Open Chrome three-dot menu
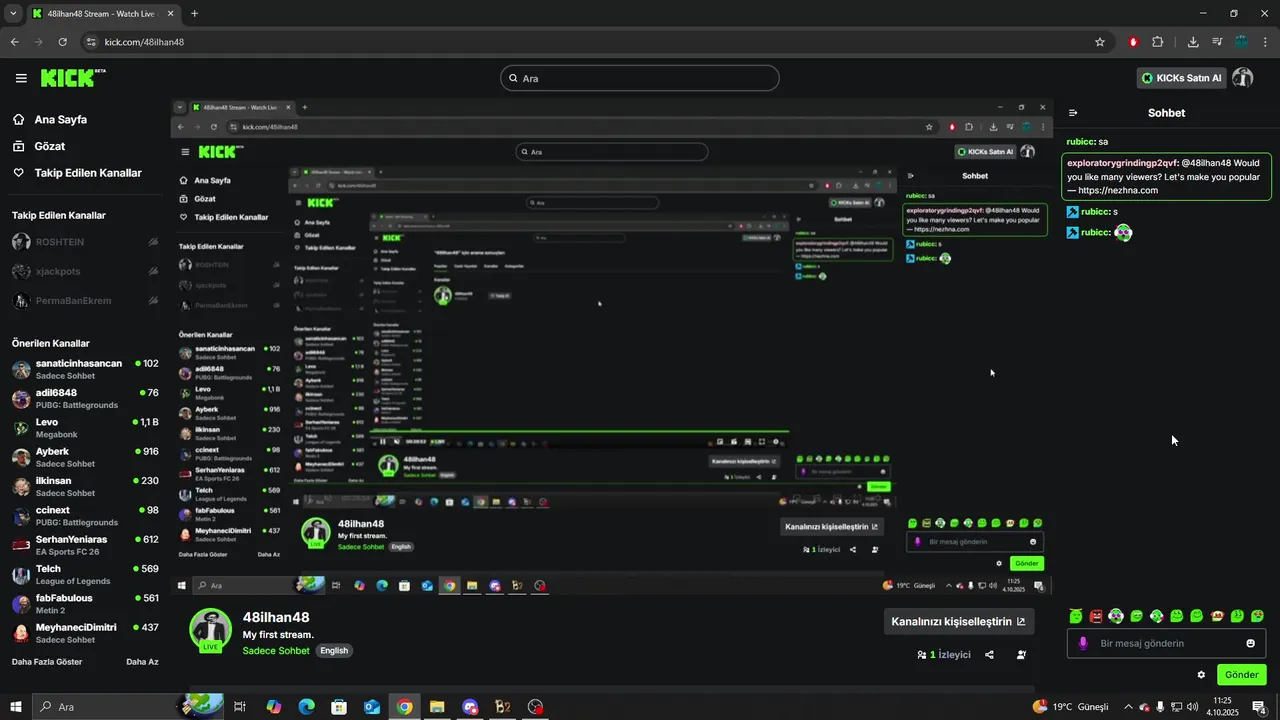The height and width of the screenshot is (720, 1280). pos(1266,42)
